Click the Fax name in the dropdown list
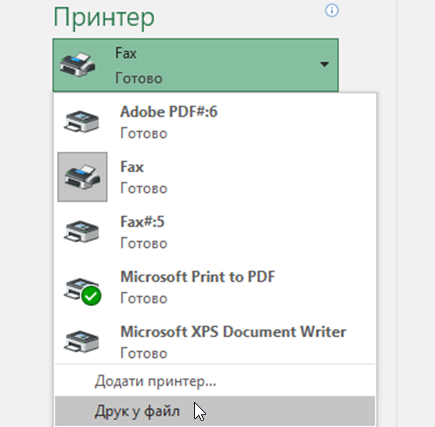435x427 pixels. coord(132,167)
